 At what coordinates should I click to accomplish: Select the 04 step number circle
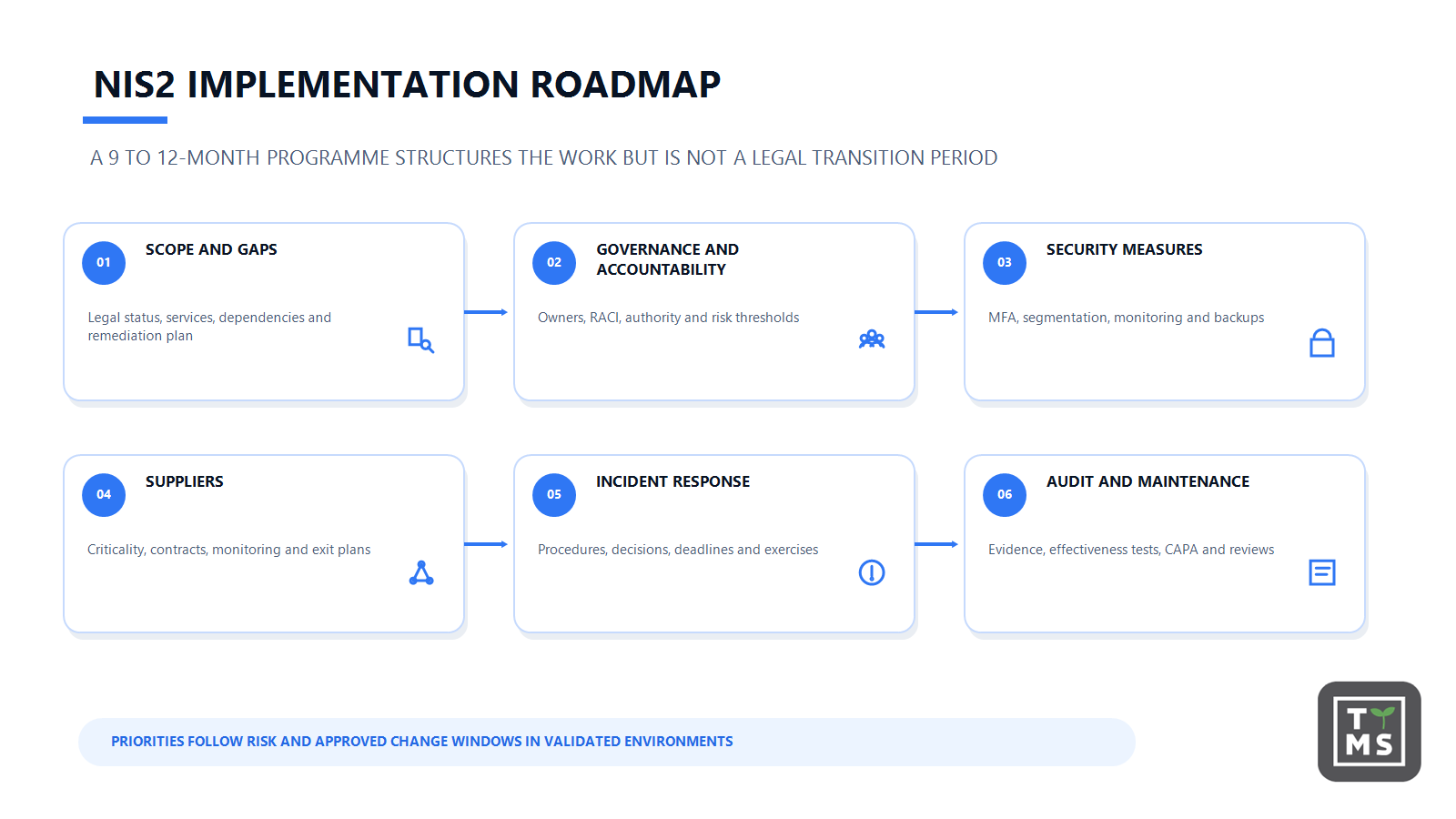[104, 495]
